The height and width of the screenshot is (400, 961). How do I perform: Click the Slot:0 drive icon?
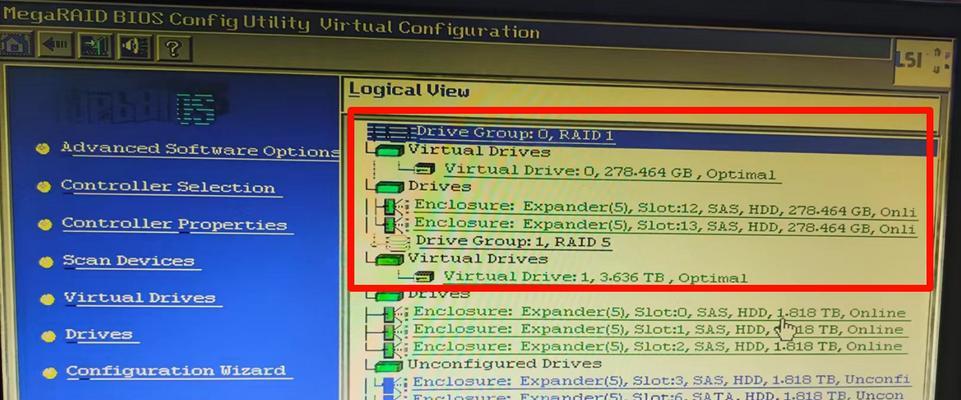pyautogui.click(x=390, y=314)
